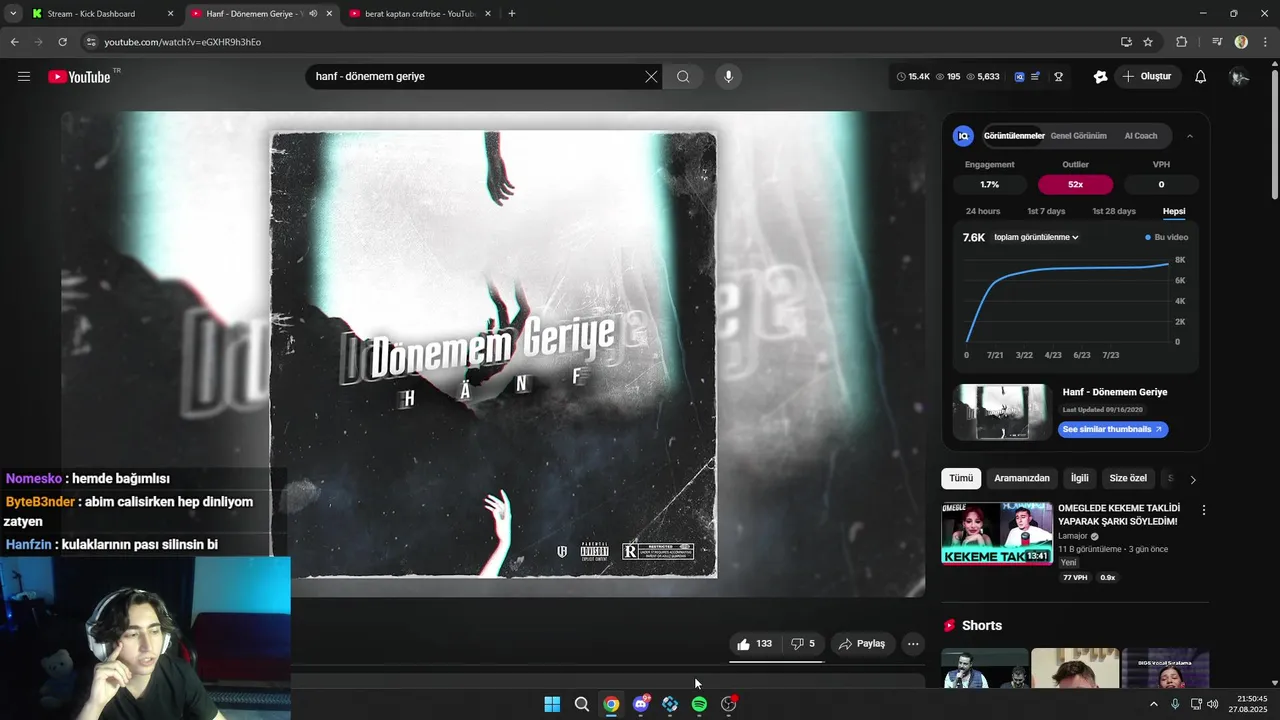Open the toplam görüntülenme dropdown
The image size is (1280, 720).
click(1036, 238)
